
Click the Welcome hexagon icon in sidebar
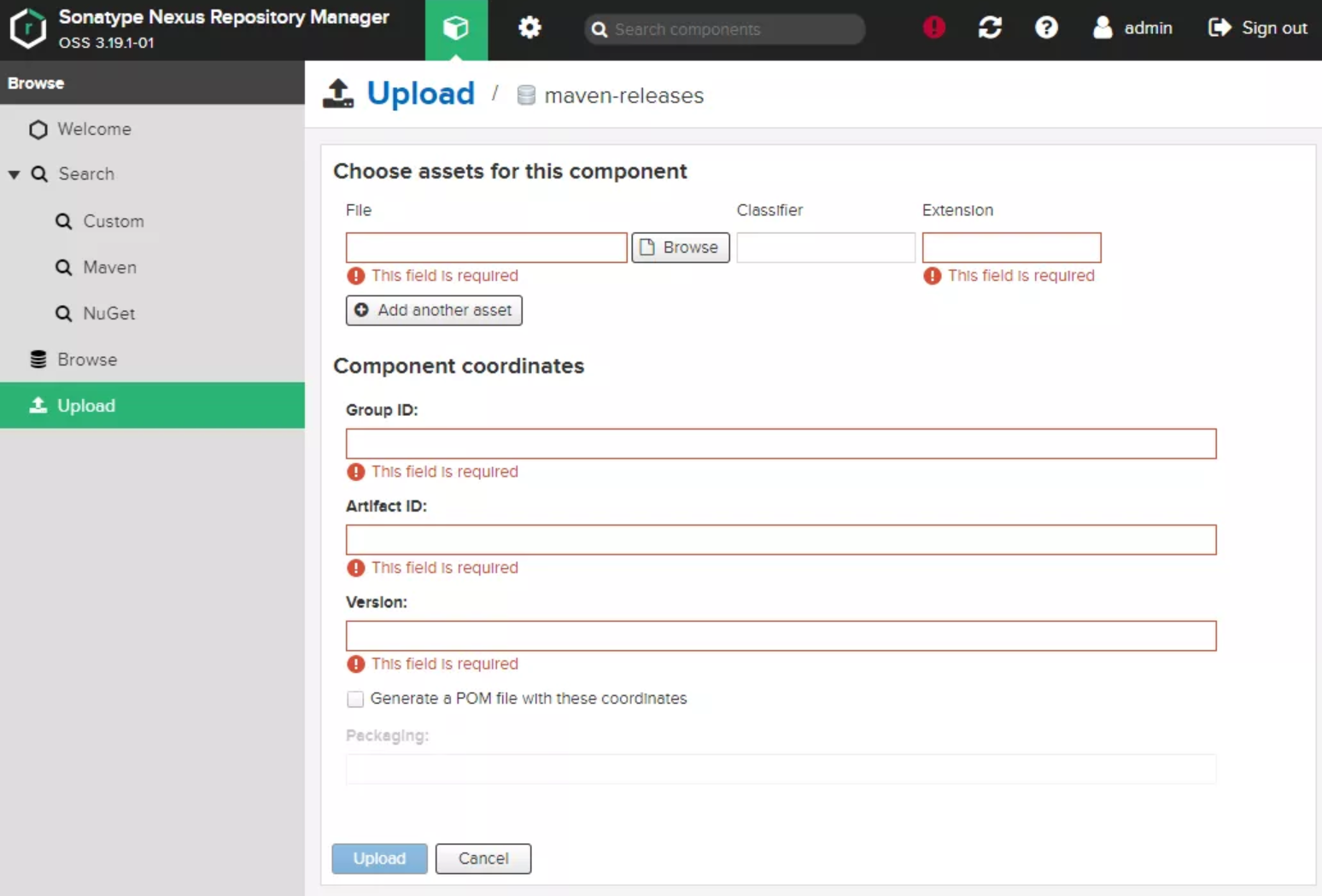coord(38,130)
